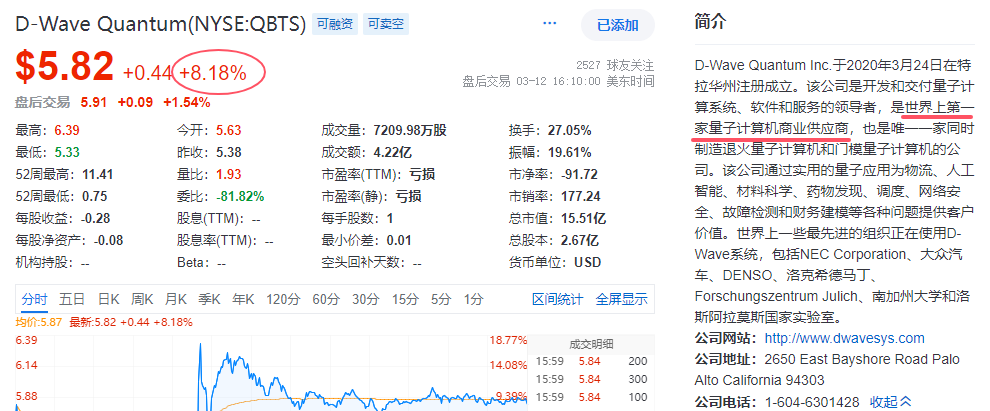This screenshot has width=990, height=411.
Task: Switch to the 月K chart tab
Action: [x=176, y=299]
